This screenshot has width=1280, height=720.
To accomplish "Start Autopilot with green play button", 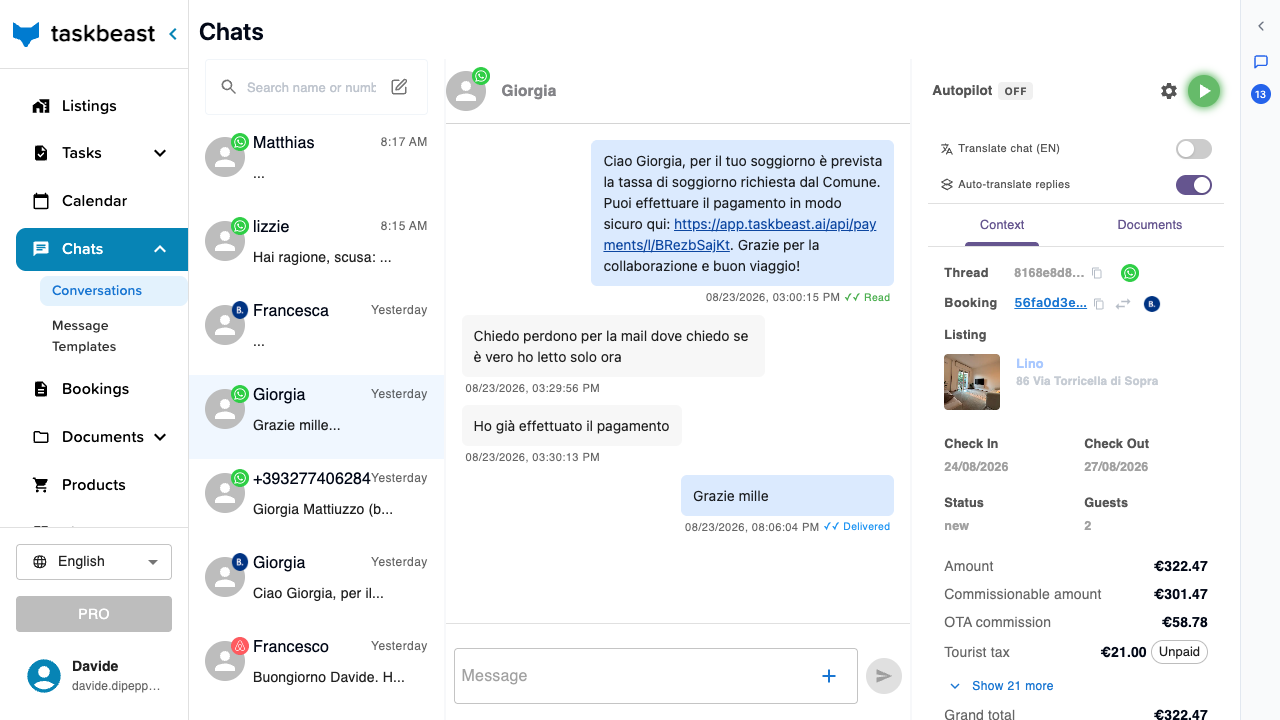I will [1204, 91].
